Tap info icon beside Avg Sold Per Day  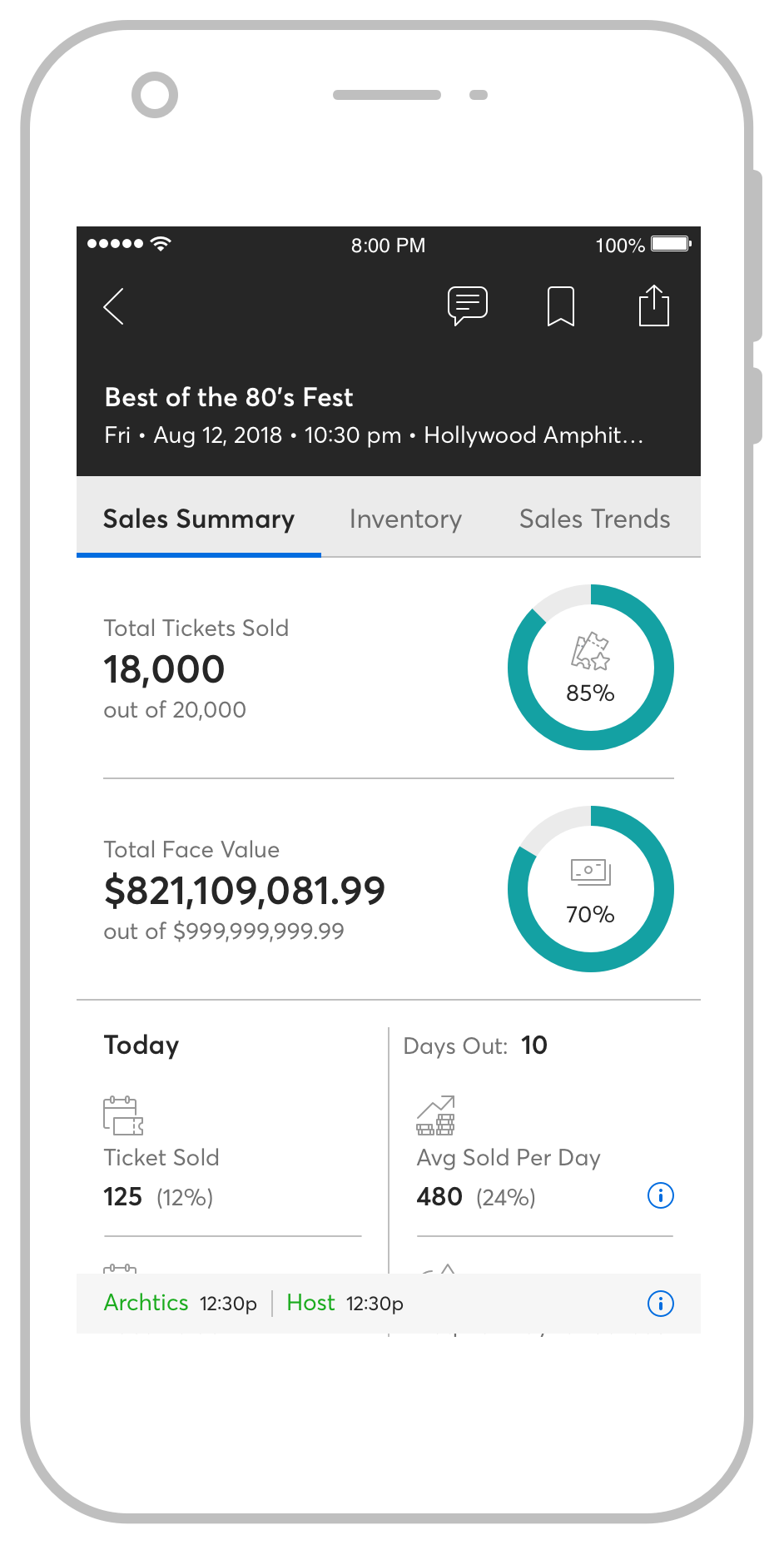661,1196
